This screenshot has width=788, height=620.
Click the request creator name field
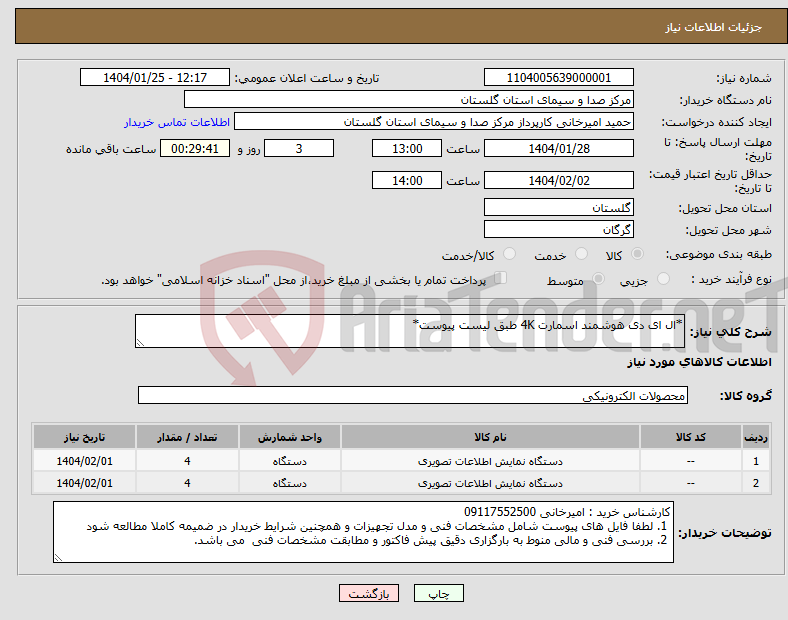click(x=434, y=122)
